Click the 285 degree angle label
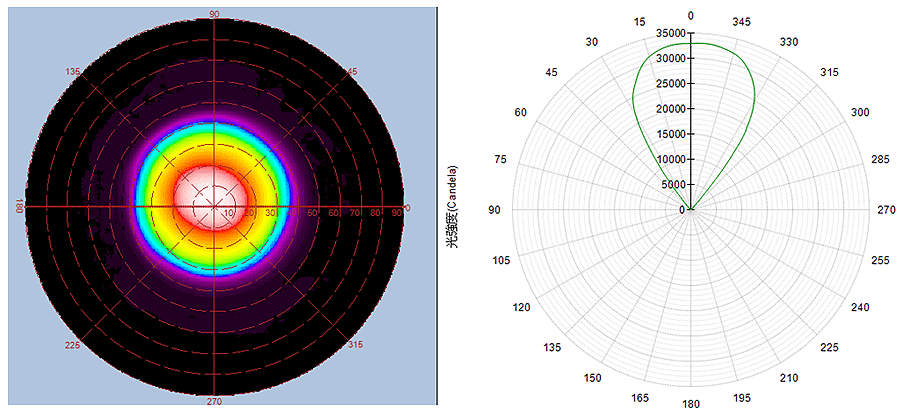This screenshot has width=900, height=412. pos(879,159)
